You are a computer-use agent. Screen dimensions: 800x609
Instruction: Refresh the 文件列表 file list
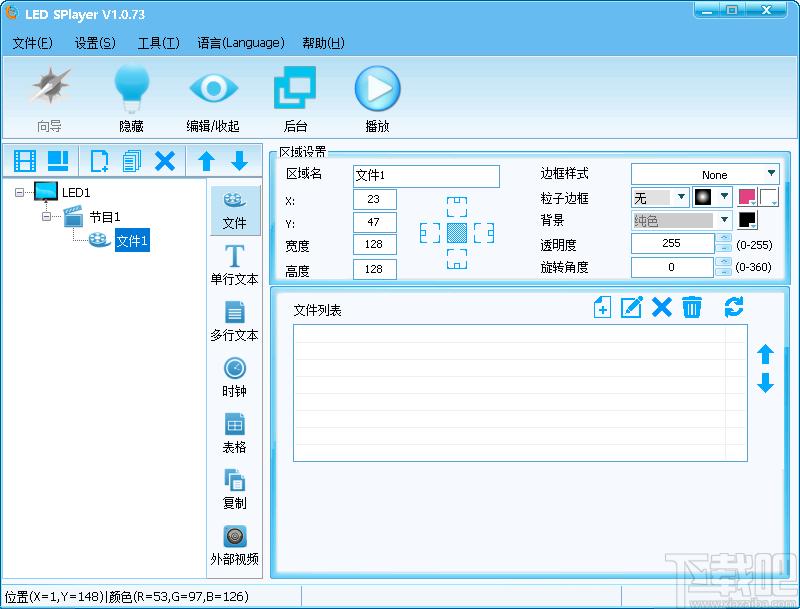tap(734, 308)
